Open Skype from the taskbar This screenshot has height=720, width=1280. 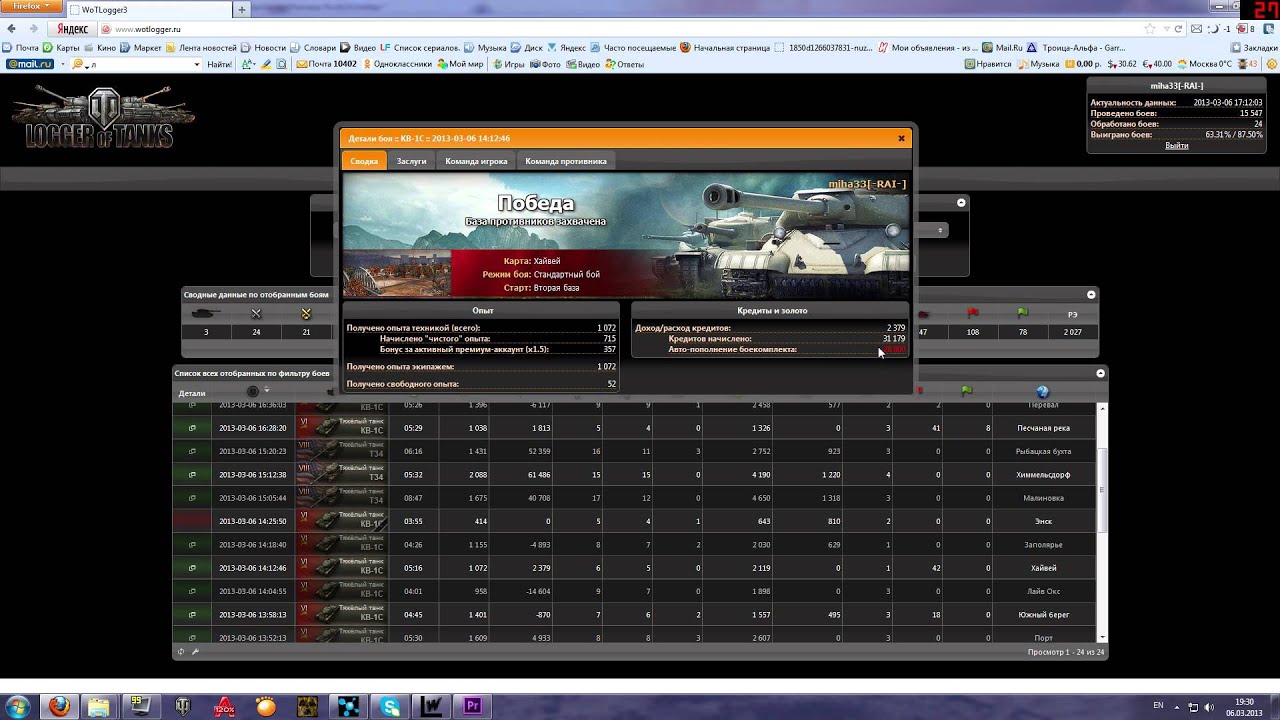[390, 706]
